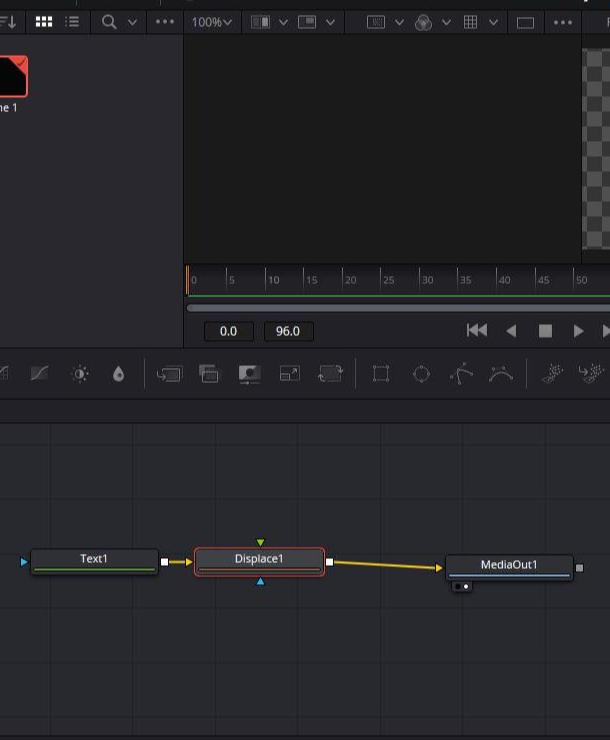
Task: Click Displace1 blue effect mask input
Action: (x=260, y=582)
